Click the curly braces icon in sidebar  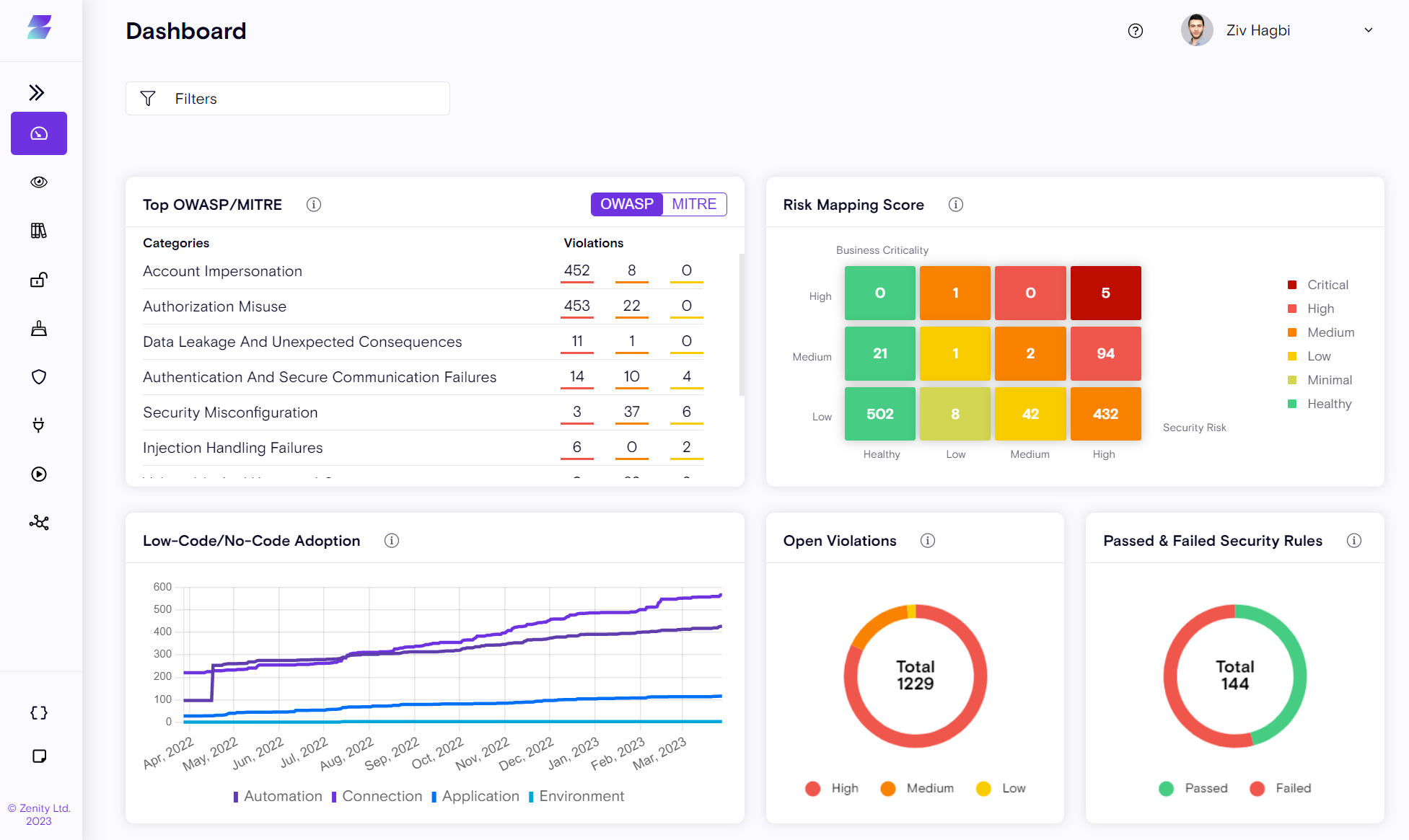[x=39, y=712]
